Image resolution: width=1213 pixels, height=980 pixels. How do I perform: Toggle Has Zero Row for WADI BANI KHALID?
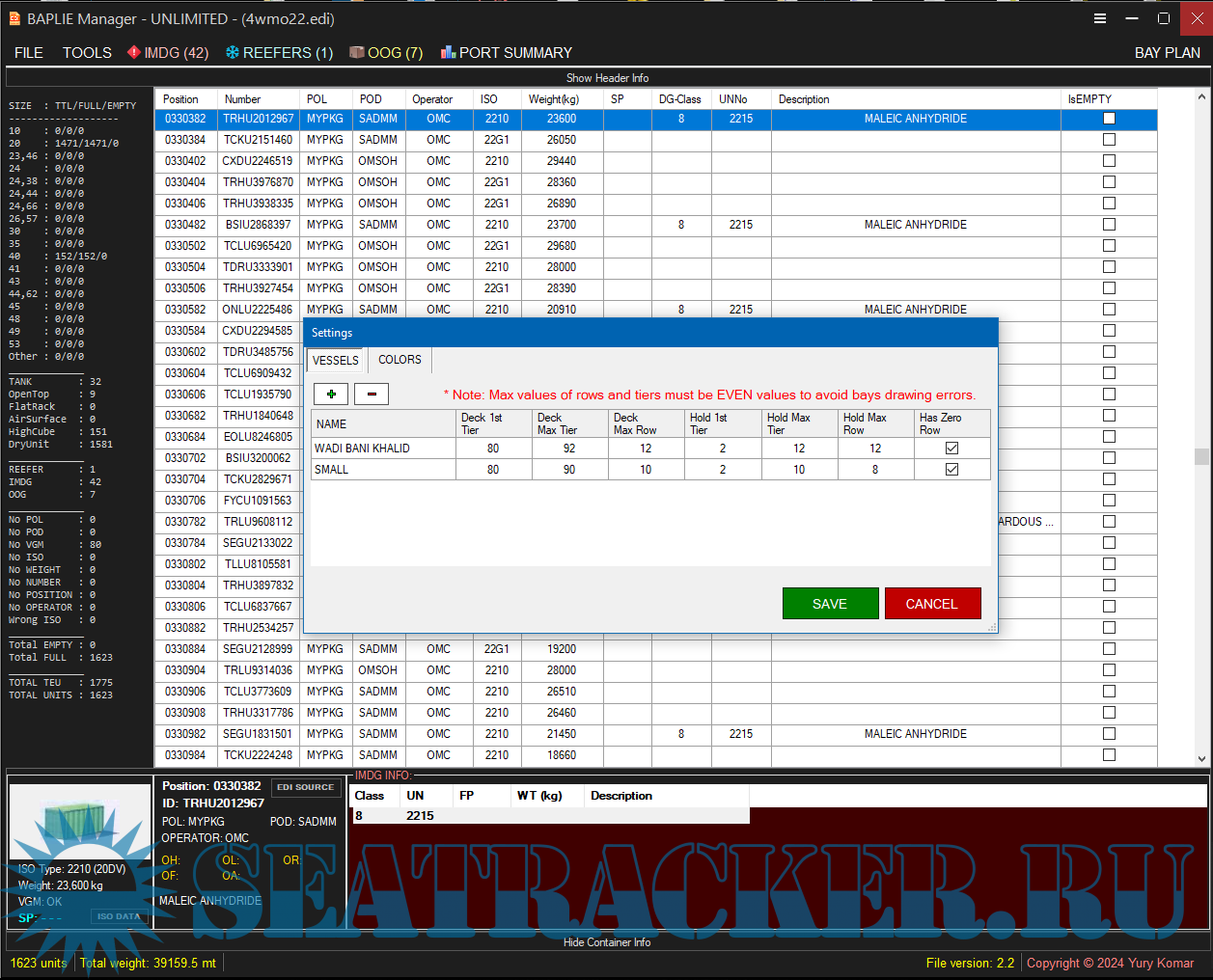click(951, 449)
